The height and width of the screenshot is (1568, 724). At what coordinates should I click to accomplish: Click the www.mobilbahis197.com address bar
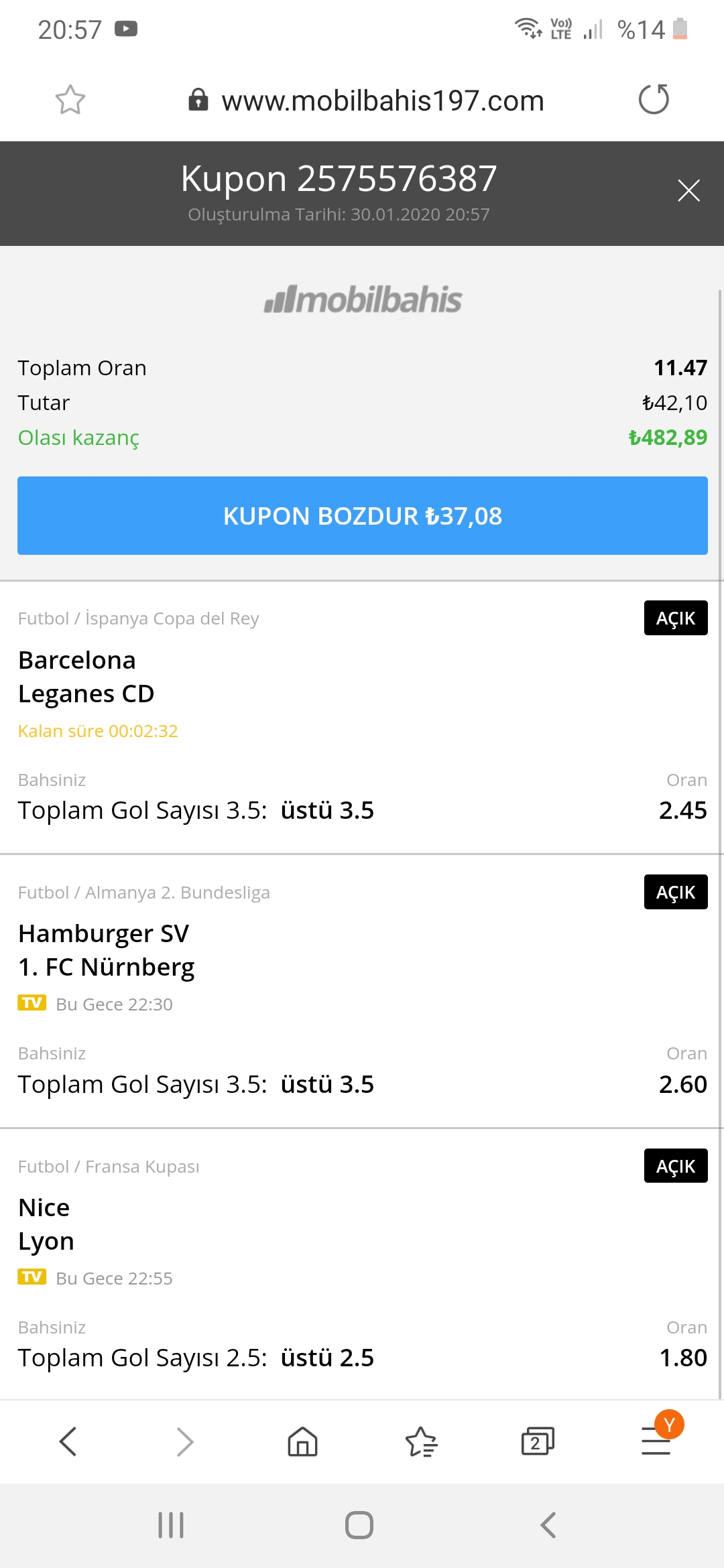coord(383,101)
